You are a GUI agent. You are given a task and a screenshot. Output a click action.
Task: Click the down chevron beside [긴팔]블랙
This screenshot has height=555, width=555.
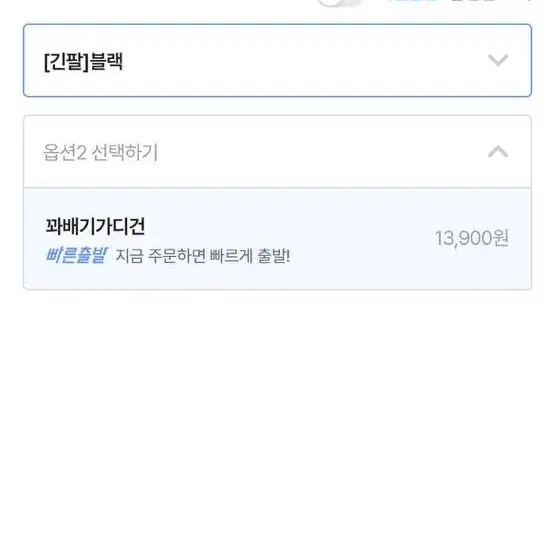(498, 60)
